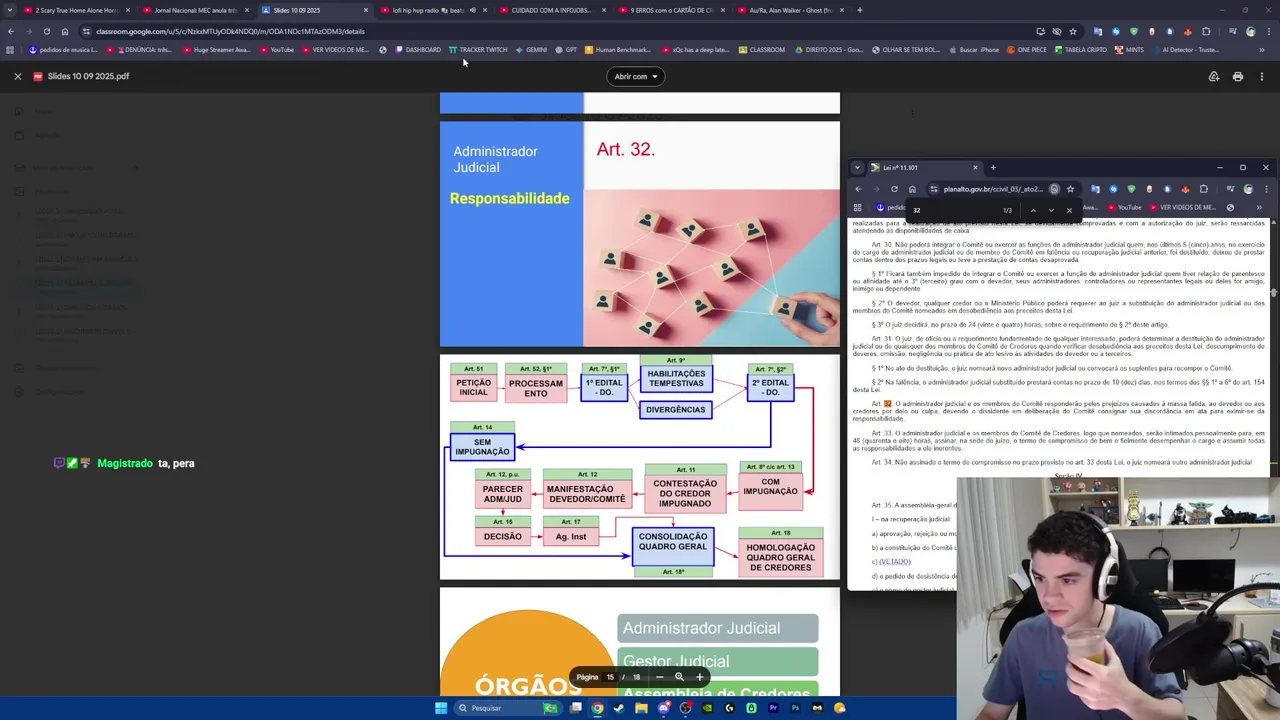This screenshot has height=720, width=1280.
Task: Open 'GEMINI' bookmark
Action: (531, 50)
